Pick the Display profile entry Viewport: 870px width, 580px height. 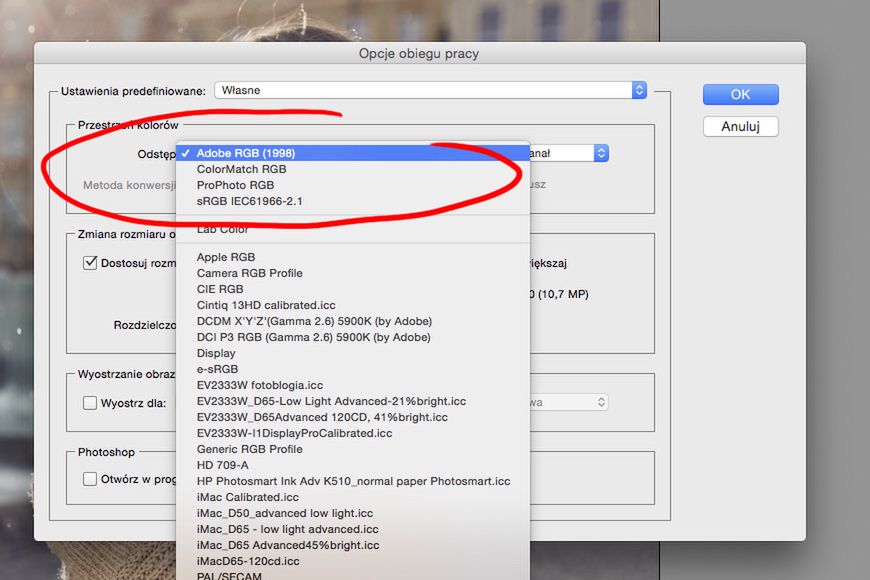pos(353,353)
